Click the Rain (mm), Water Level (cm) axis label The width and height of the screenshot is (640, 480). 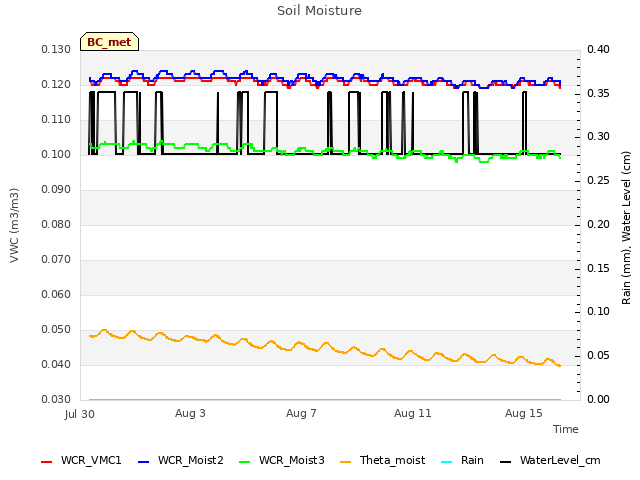point(626,228)
